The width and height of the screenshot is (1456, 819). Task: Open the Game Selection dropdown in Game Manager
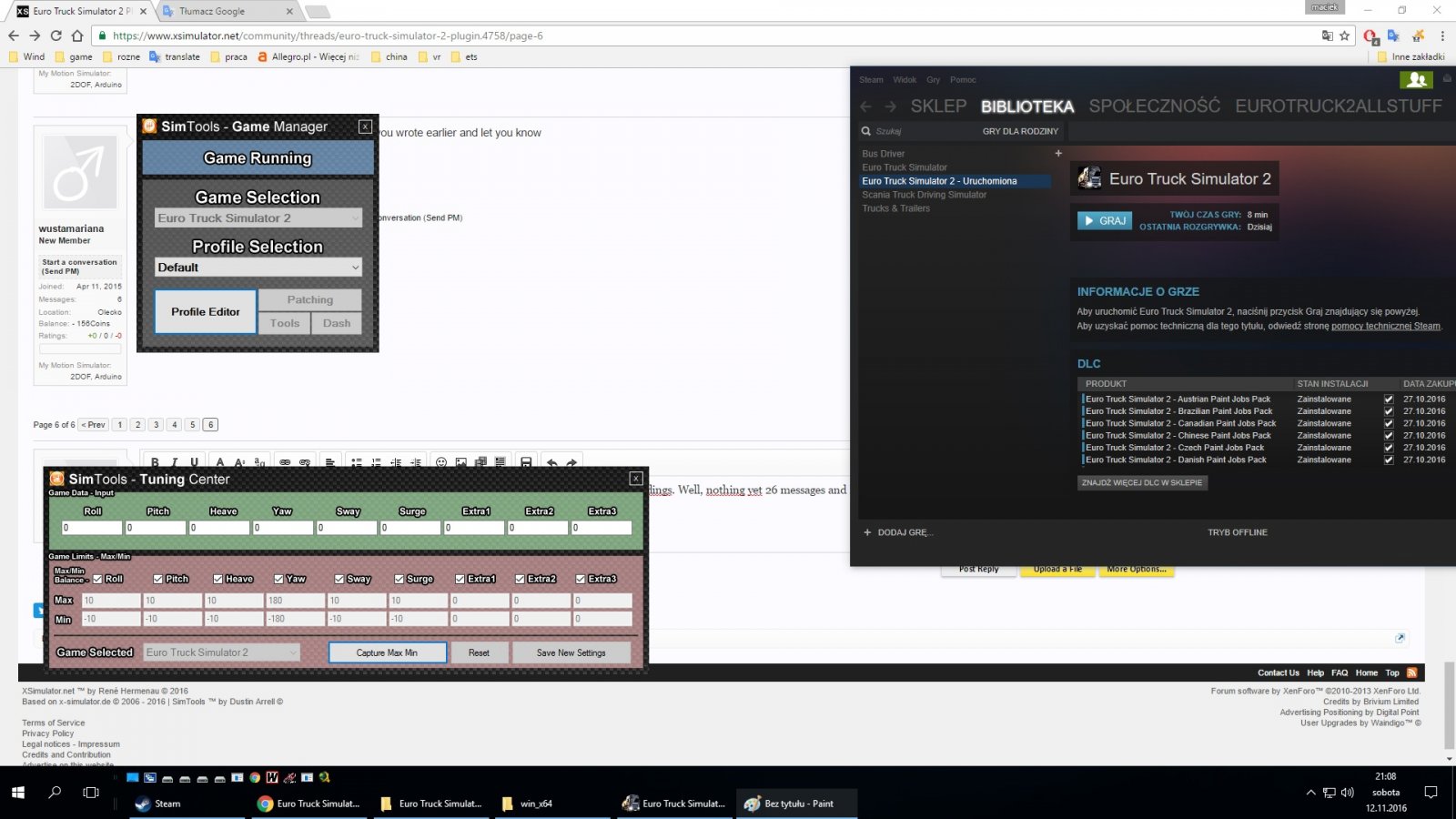[x=258, y=218]
